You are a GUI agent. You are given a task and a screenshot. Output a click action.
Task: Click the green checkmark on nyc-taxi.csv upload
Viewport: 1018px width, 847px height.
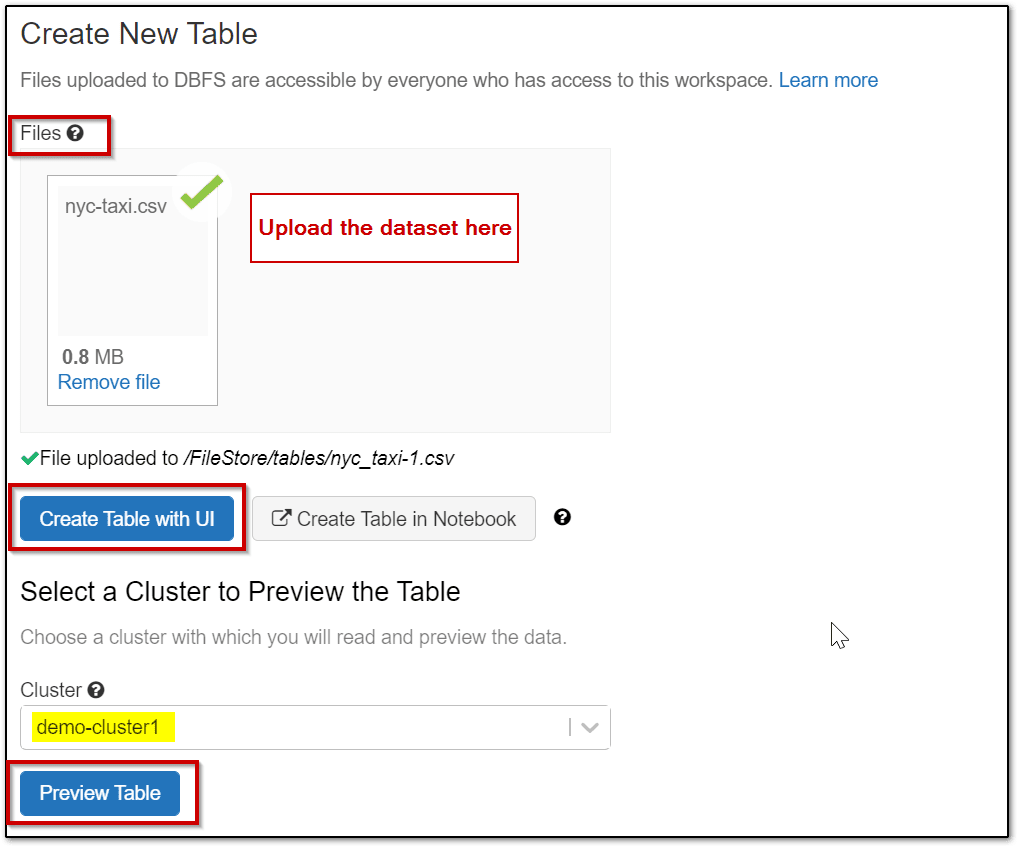point(200,194)
